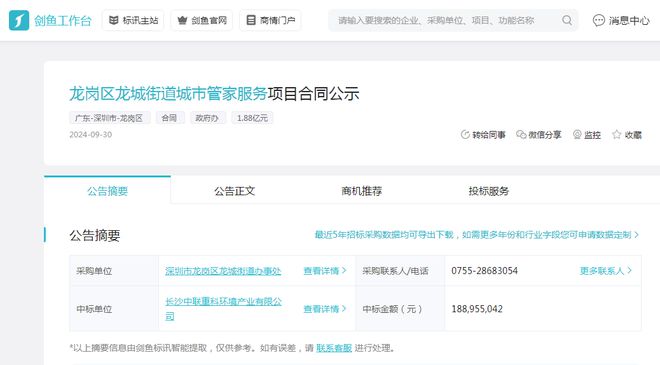Click the 联系客服 link
The width and height of the screenshot is (660, 365).
click(334, 348)
